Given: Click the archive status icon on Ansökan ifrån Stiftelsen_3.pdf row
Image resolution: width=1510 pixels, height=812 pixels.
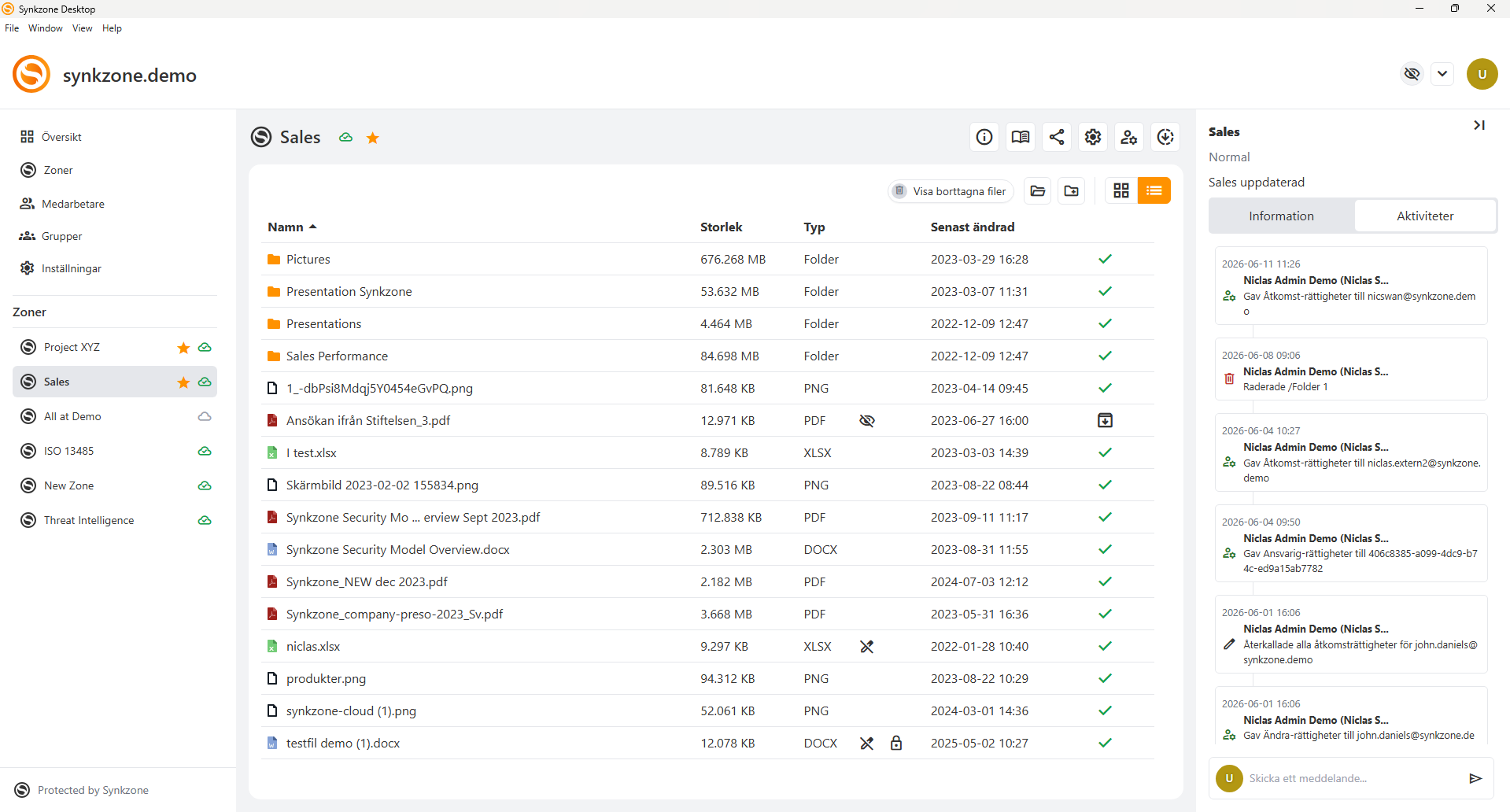Looking at the screenshot, I should [1105, 420].
